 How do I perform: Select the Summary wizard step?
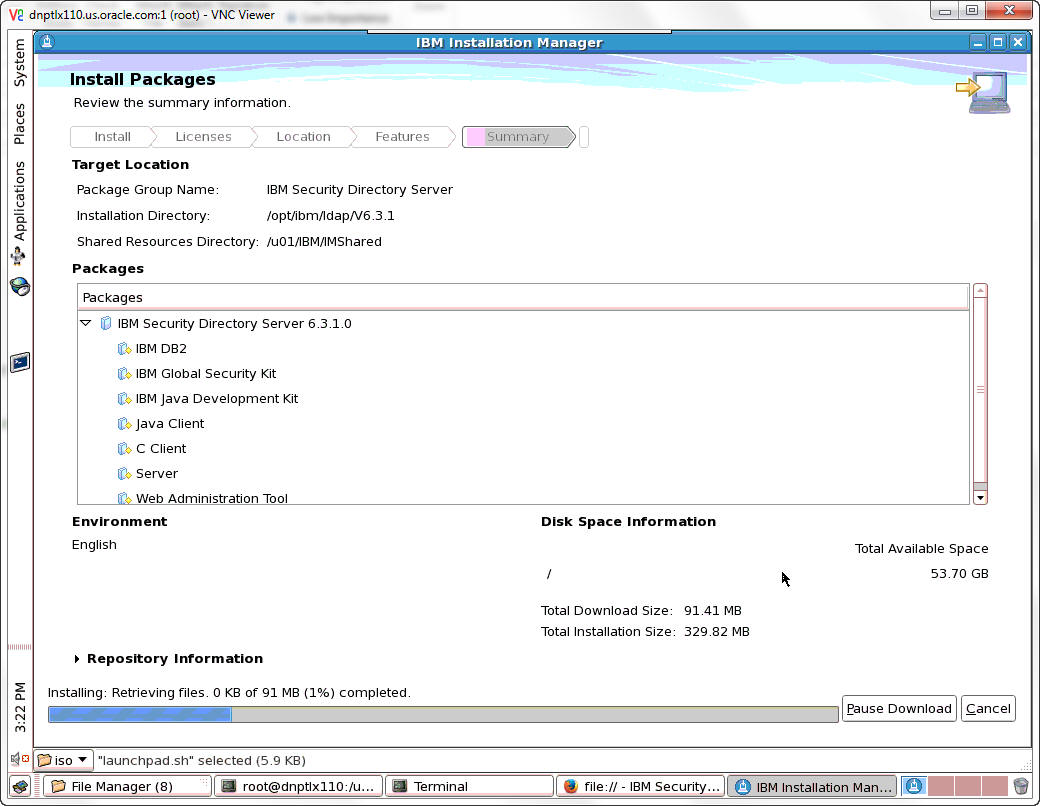518,137
